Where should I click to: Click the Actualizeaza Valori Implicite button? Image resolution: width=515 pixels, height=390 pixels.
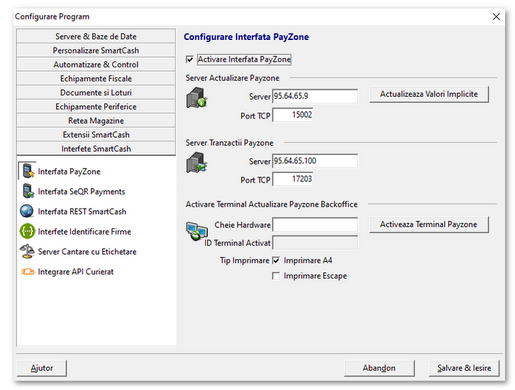[429, 94]
